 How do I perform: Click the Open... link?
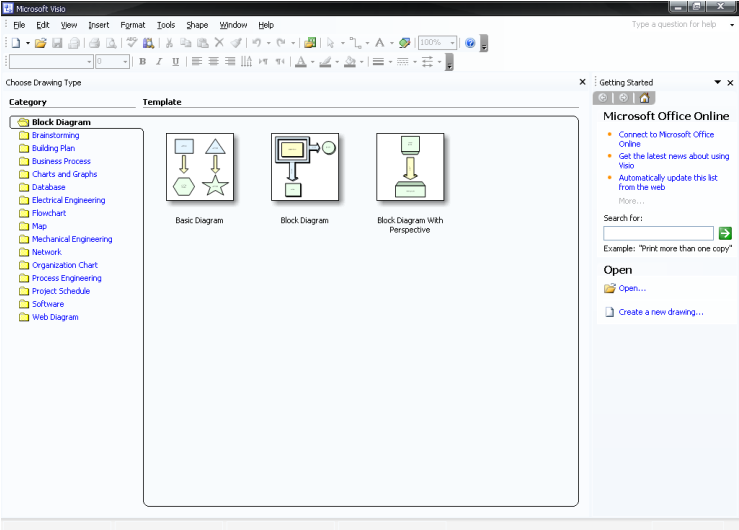[632, 288]
